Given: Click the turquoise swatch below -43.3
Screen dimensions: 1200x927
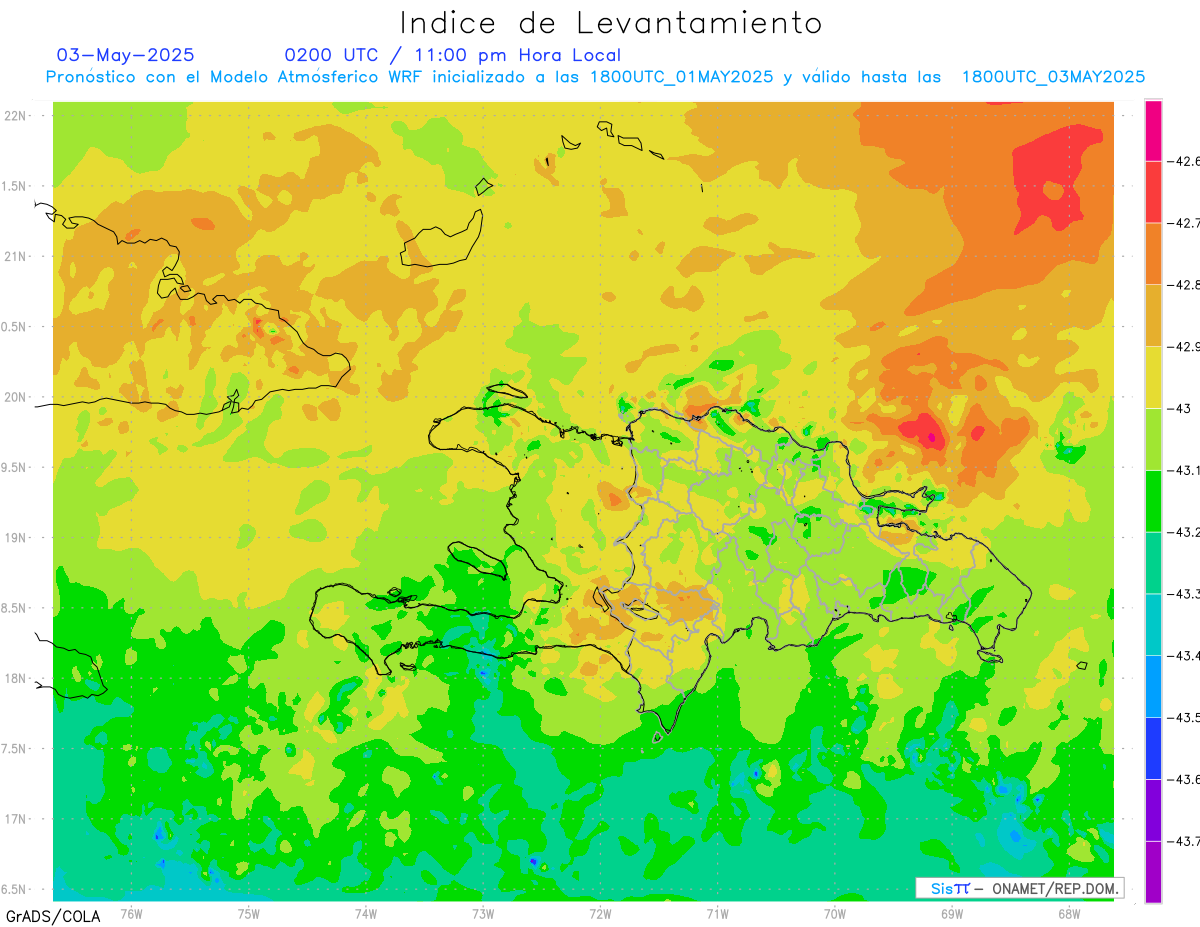Looking at the screenshot, I should pos(1153,625).
